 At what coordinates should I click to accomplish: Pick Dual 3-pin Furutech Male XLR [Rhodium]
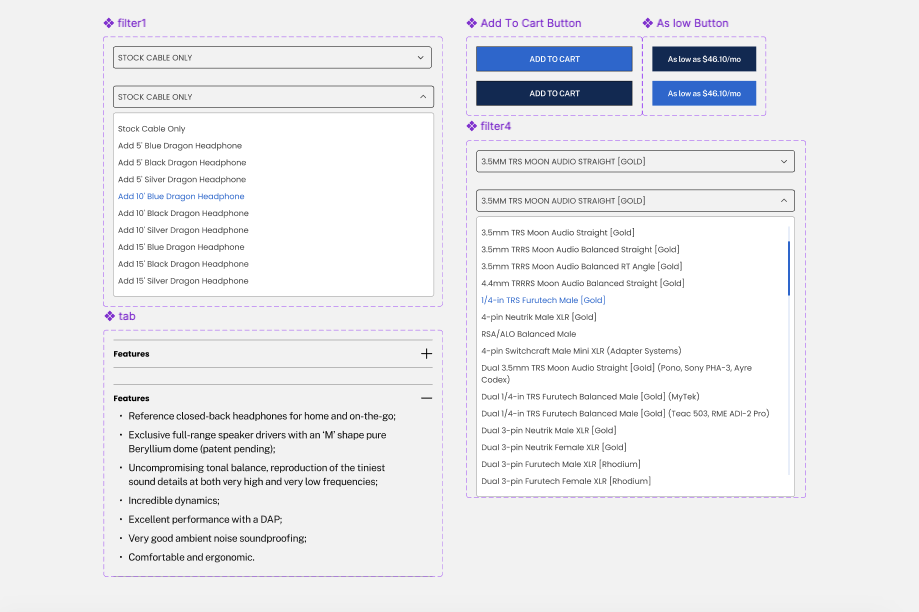(x=561, y=464)
